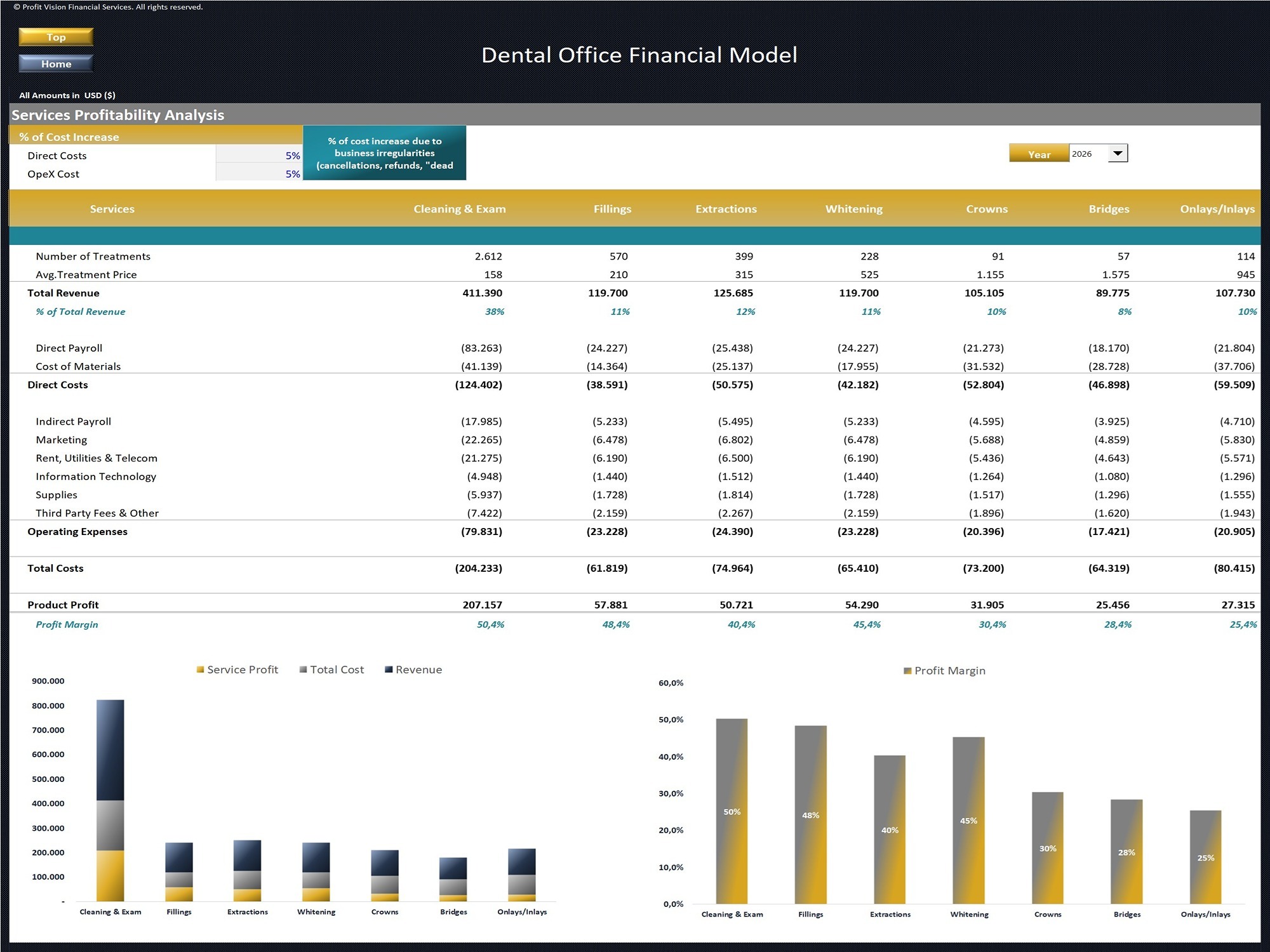This screenshot has width=1270, height=952.
Task: Click the Cleaning & Exam 50% margin bar
Action: 732,811
